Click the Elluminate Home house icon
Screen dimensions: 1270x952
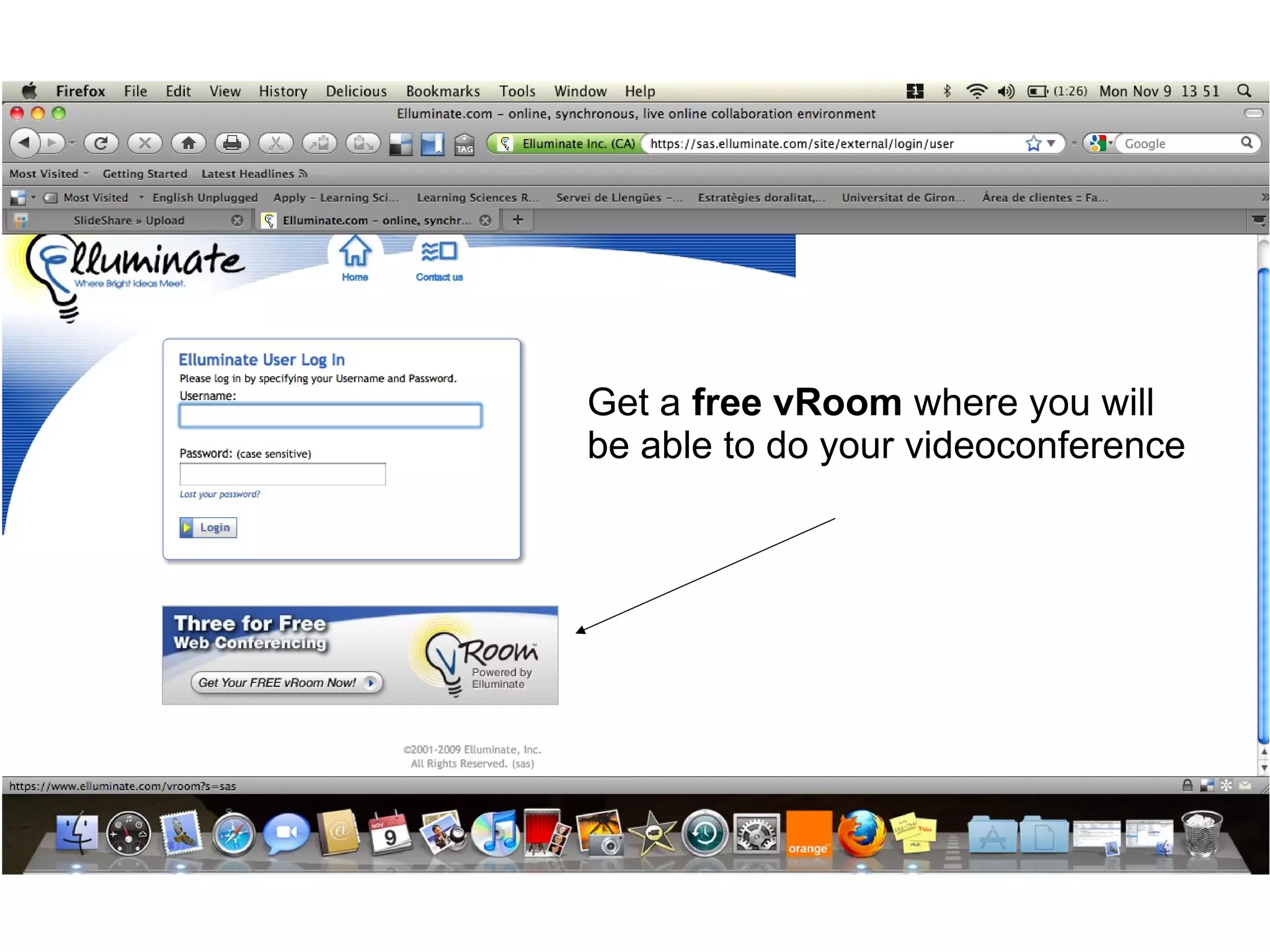[x=355, y=252]
